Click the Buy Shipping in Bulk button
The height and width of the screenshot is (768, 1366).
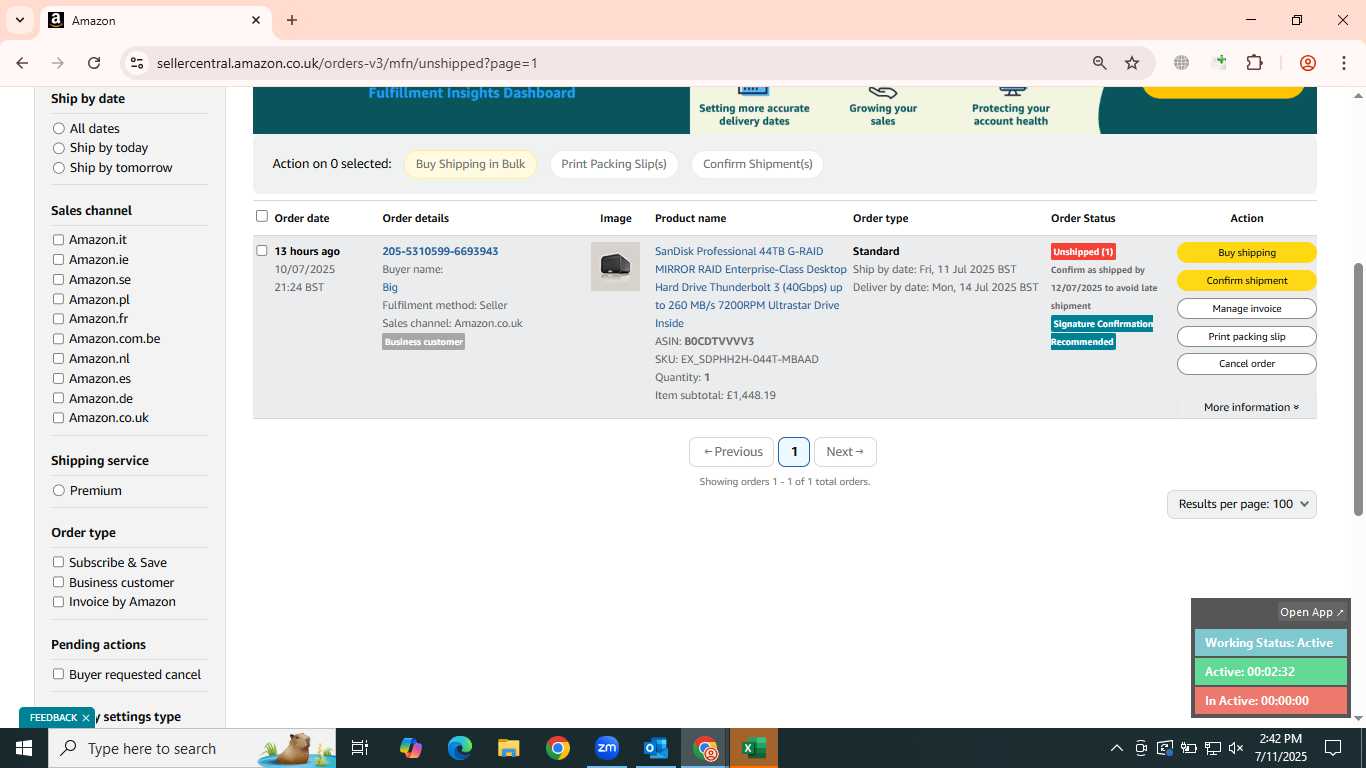pyautogui.click(x=470, y=164)
